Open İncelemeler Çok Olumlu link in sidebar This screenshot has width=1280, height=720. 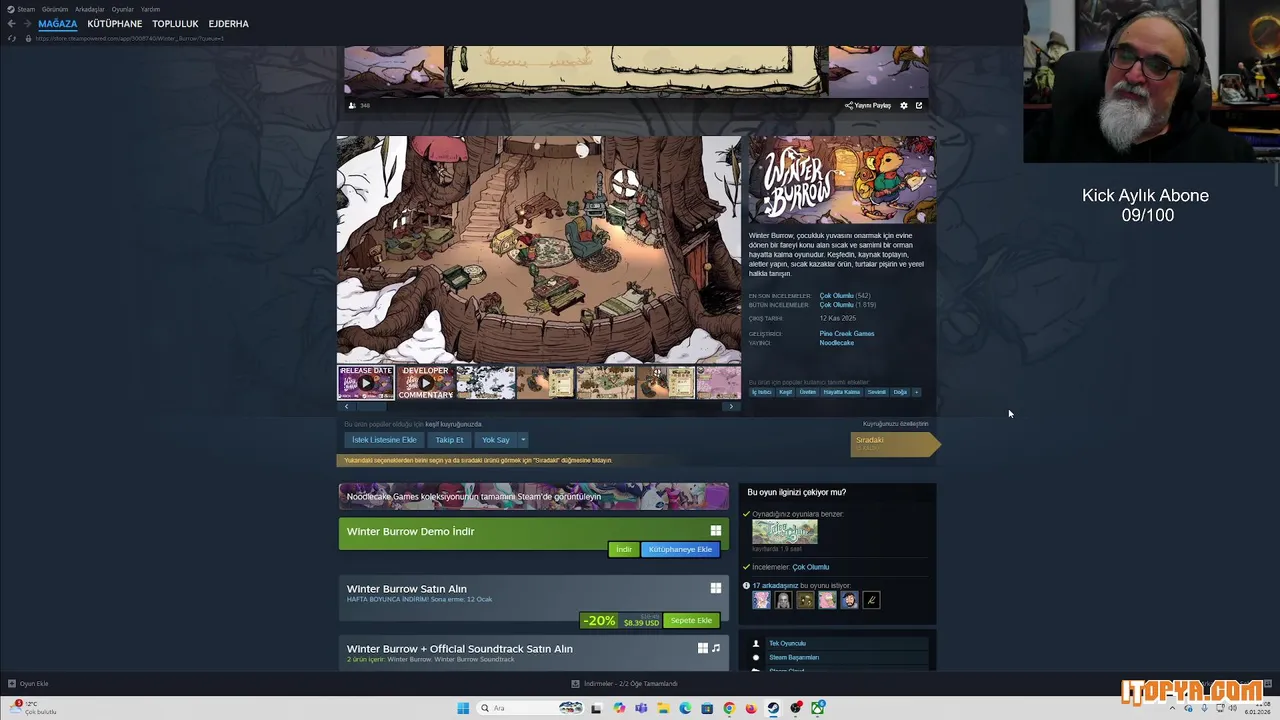(811, 567)
